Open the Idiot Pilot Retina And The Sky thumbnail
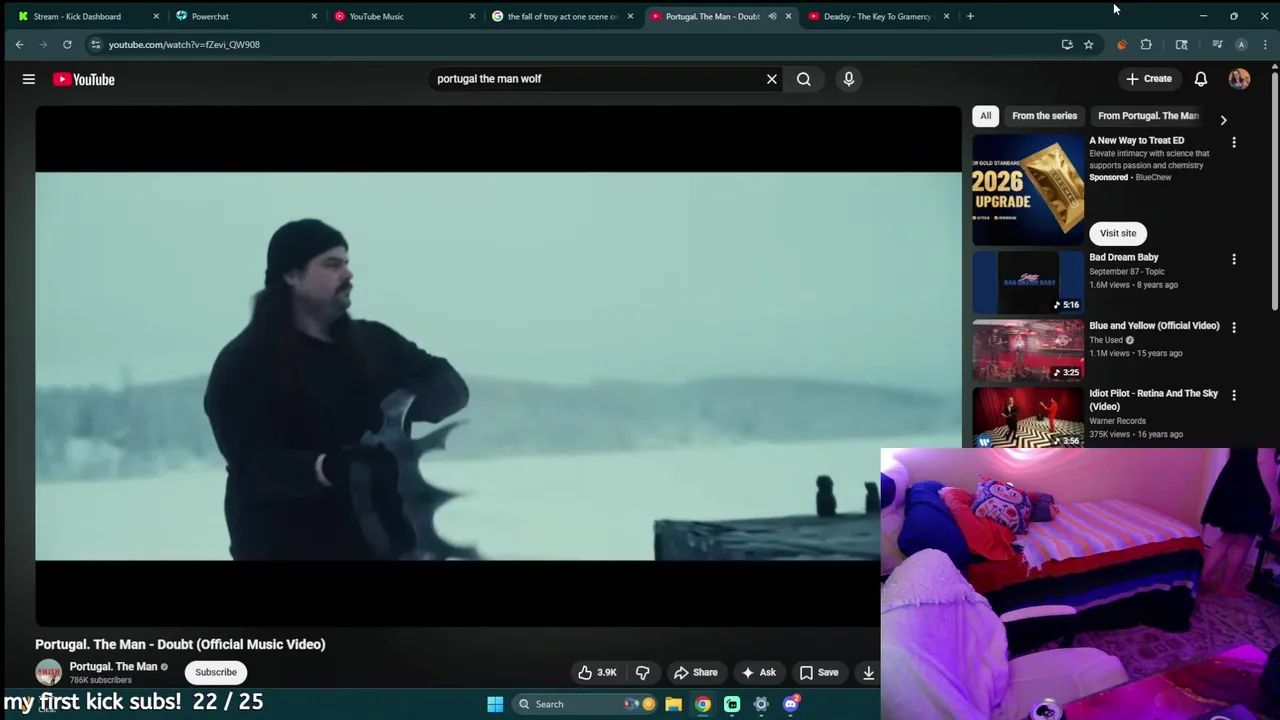Viewport: 1280px width, 720px height. coord(1028,417)
